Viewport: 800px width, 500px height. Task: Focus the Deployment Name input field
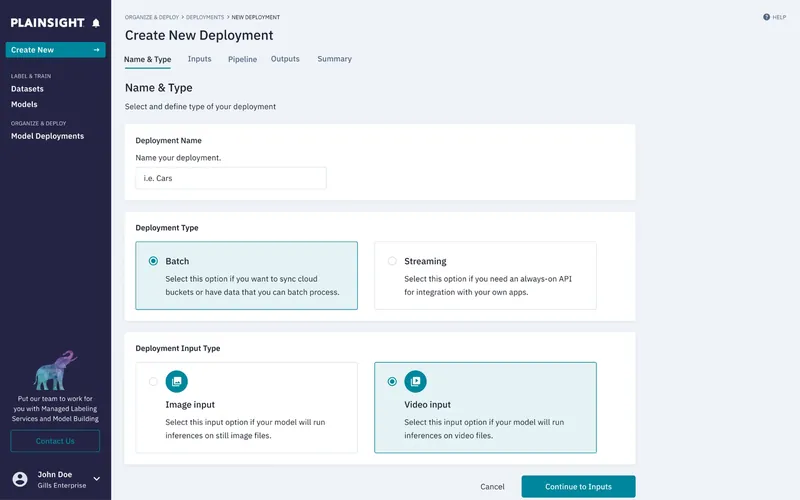coord(231,178)
